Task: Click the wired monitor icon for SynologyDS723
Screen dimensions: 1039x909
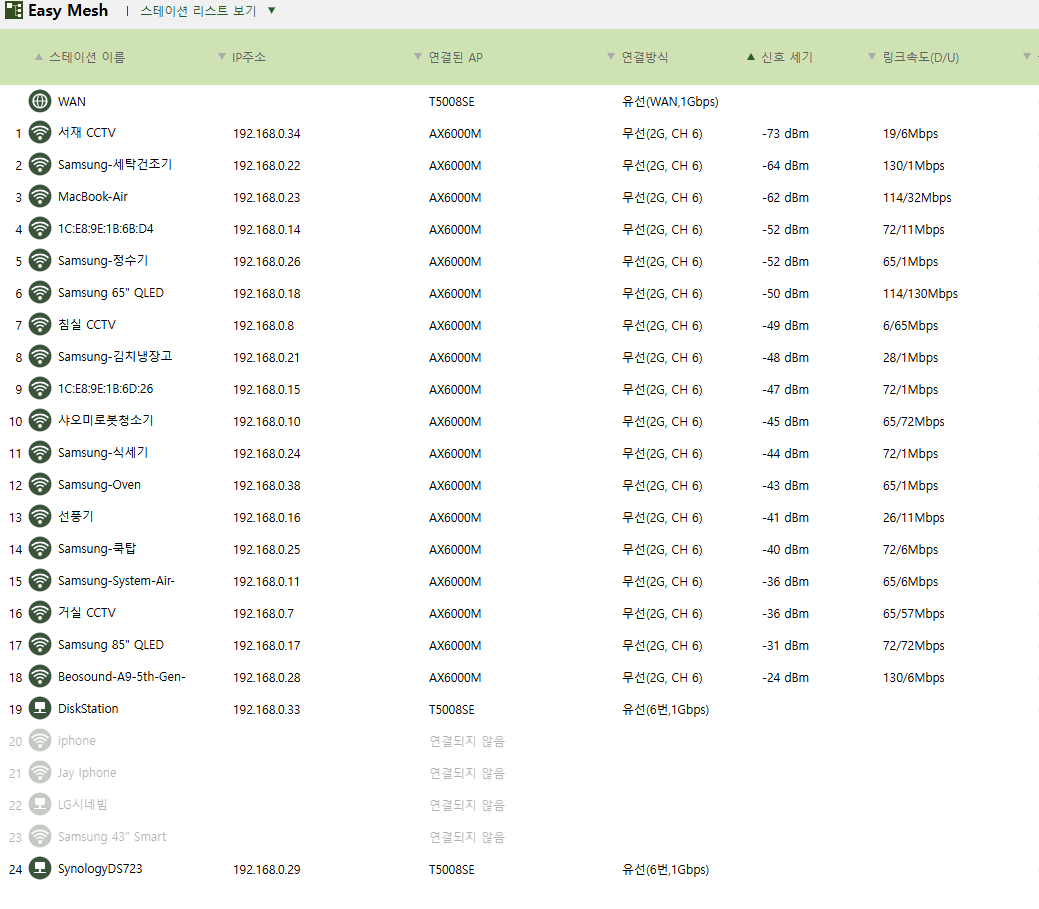Action: pyautogui.click(x=40, y=869)
